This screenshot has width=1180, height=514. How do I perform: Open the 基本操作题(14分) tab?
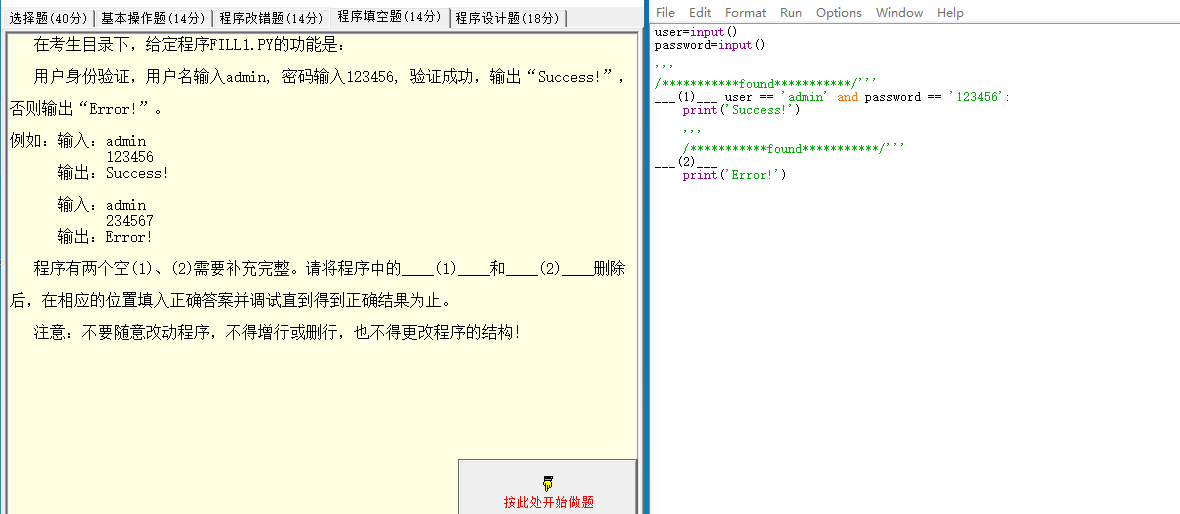click(154, 18)
